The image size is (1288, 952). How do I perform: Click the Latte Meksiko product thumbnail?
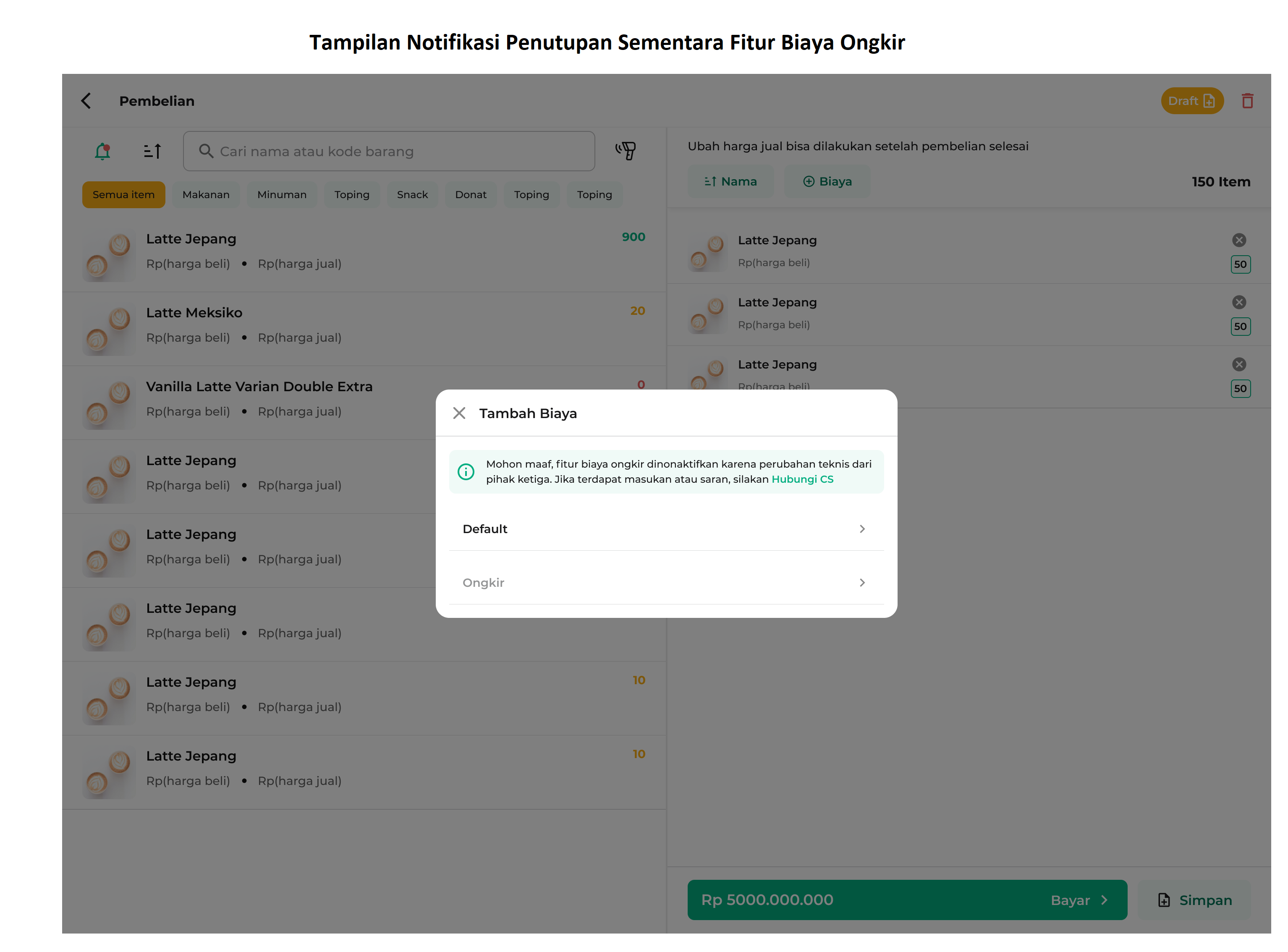pyautogui.click(x=110, y=330)
